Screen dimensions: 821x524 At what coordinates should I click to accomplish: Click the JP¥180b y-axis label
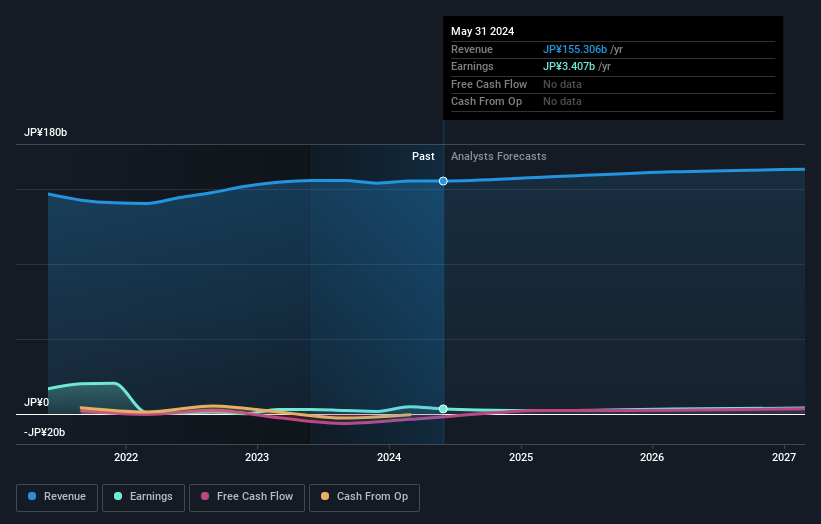tap(46, 132)
